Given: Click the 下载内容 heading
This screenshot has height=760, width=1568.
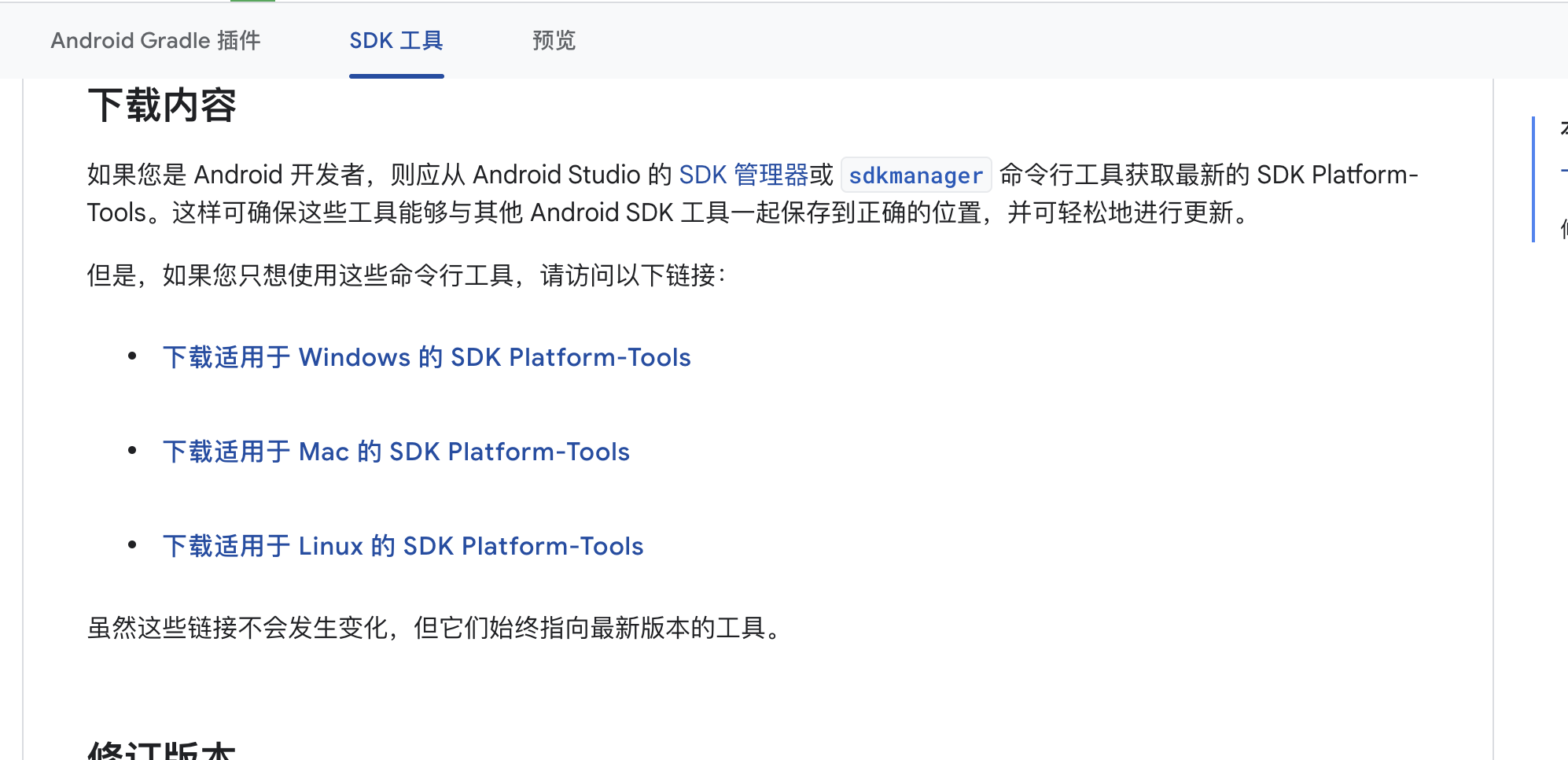Looking at the screenshot, I should [x=162, y=105].
